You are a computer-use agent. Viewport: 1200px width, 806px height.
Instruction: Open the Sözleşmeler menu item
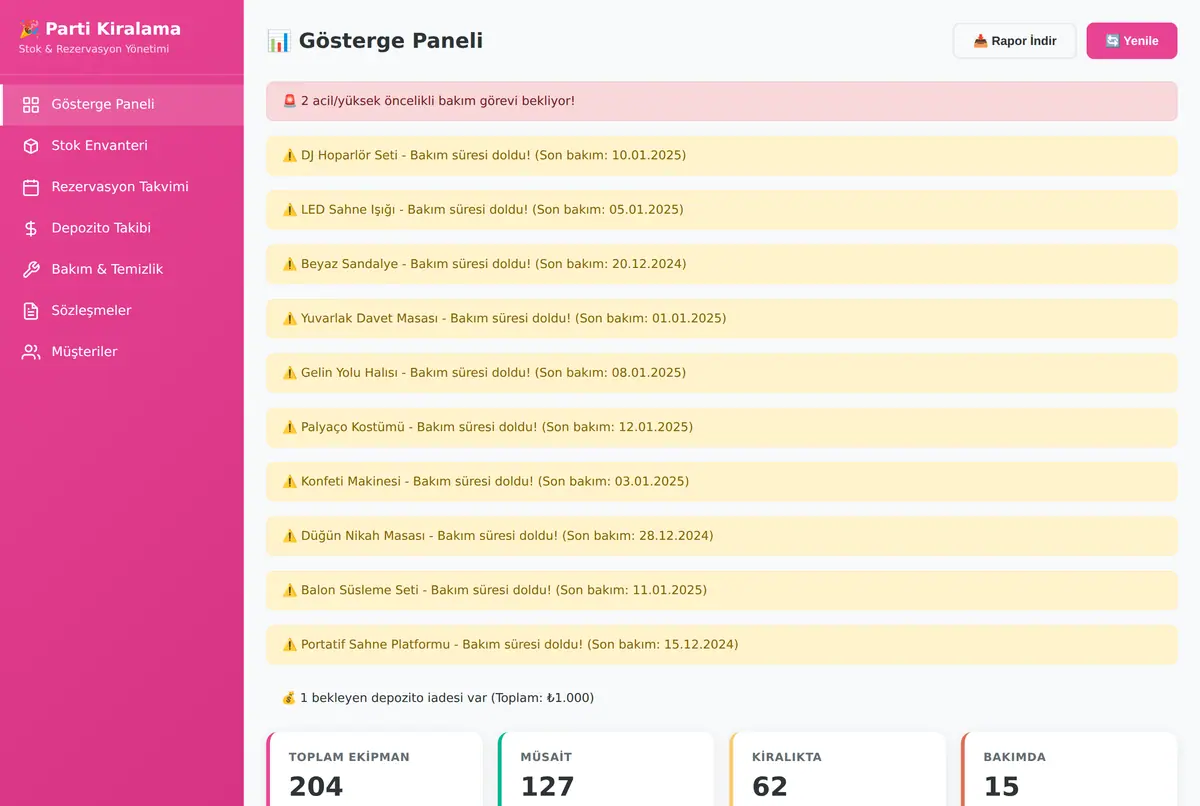click(x=122, y=311)
